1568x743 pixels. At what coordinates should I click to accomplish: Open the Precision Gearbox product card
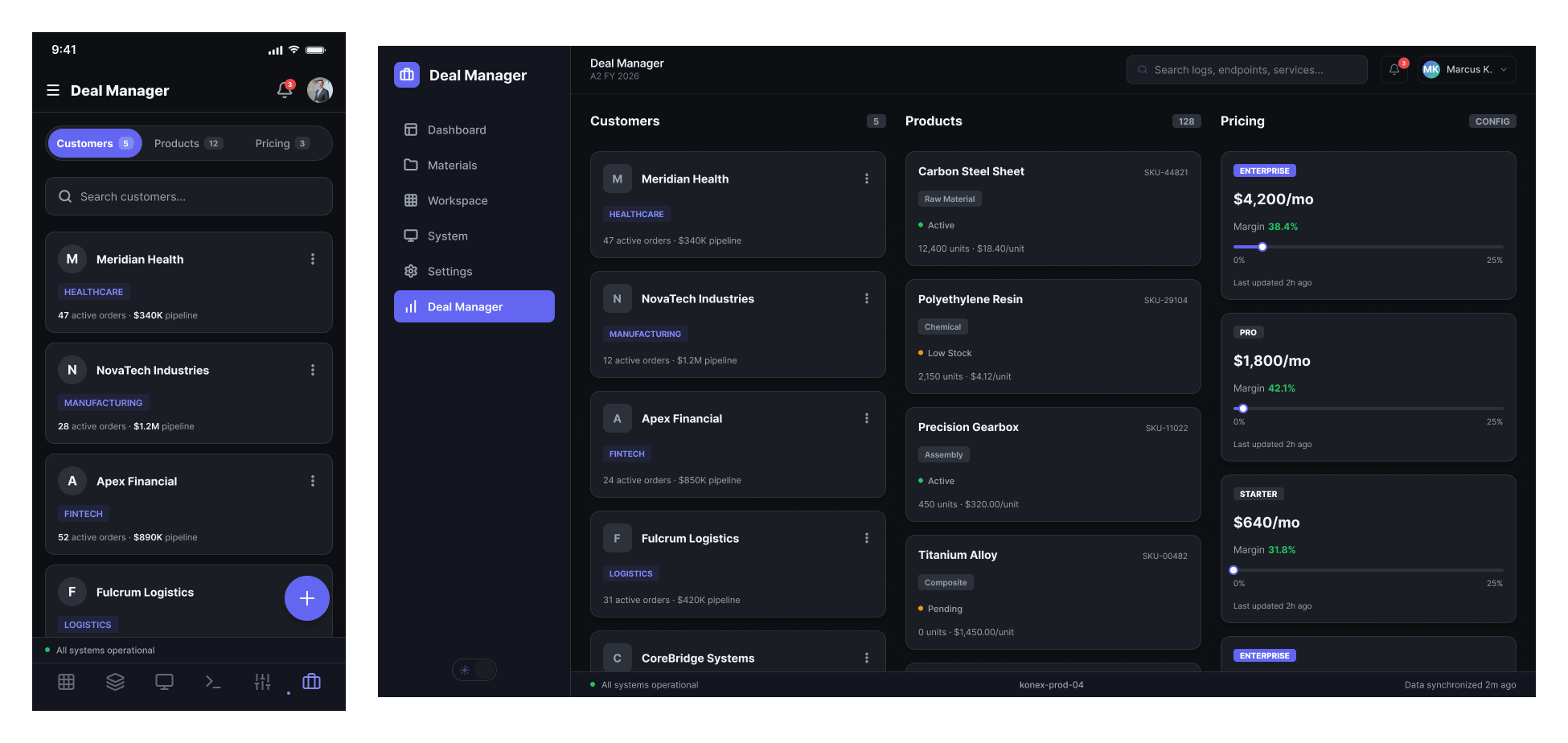tap(1053, 465)
